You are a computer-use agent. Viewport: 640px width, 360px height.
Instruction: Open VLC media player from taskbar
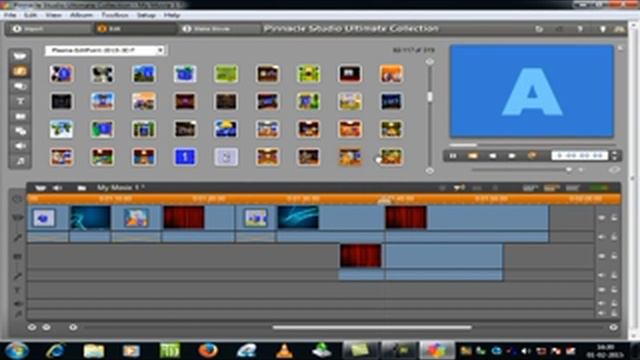click(284, 350)
